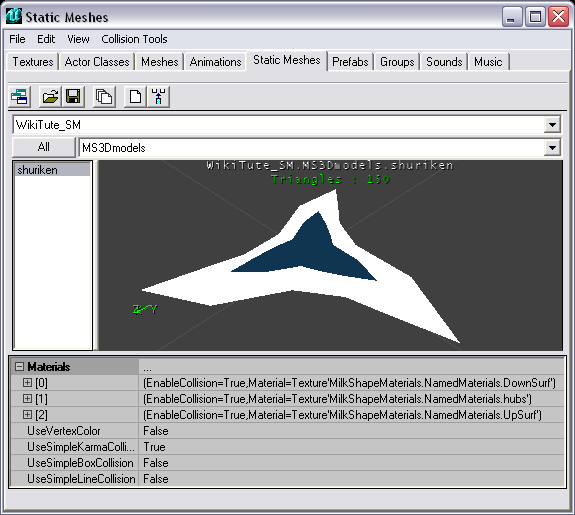Save the package with the floppy disk icon
575x515 pixels.
point(73,97)
